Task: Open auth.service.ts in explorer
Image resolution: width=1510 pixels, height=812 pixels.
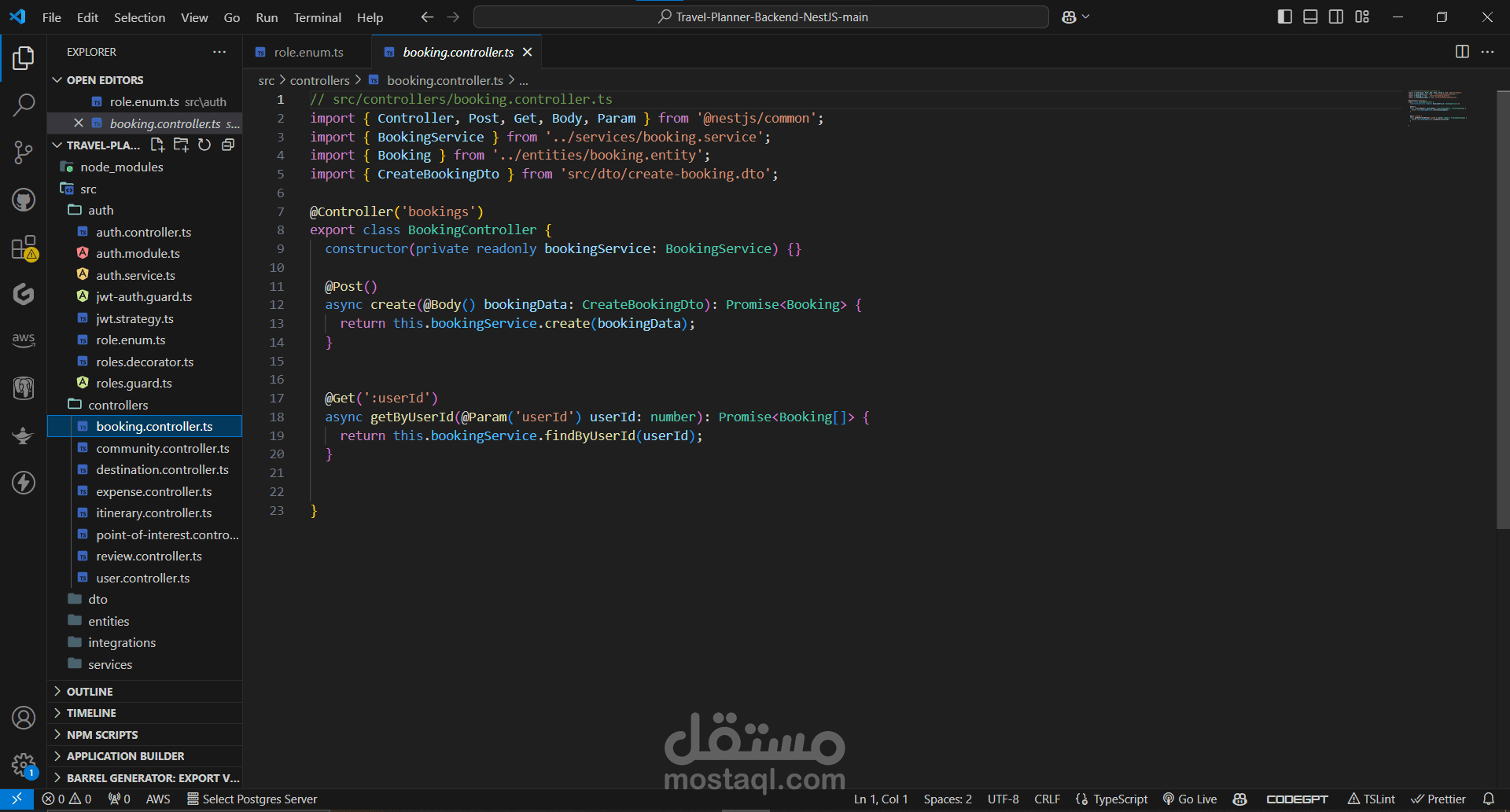Action: (x=145, y=275)
